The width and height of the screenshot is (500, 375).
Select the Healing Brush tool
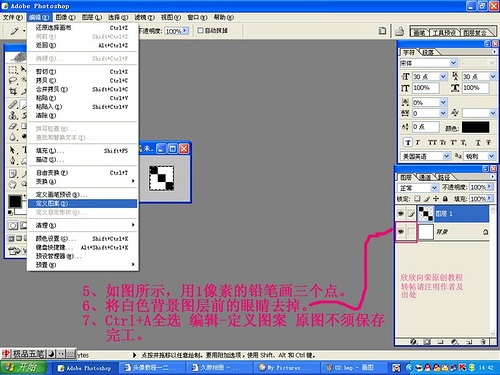click(13, 104)
